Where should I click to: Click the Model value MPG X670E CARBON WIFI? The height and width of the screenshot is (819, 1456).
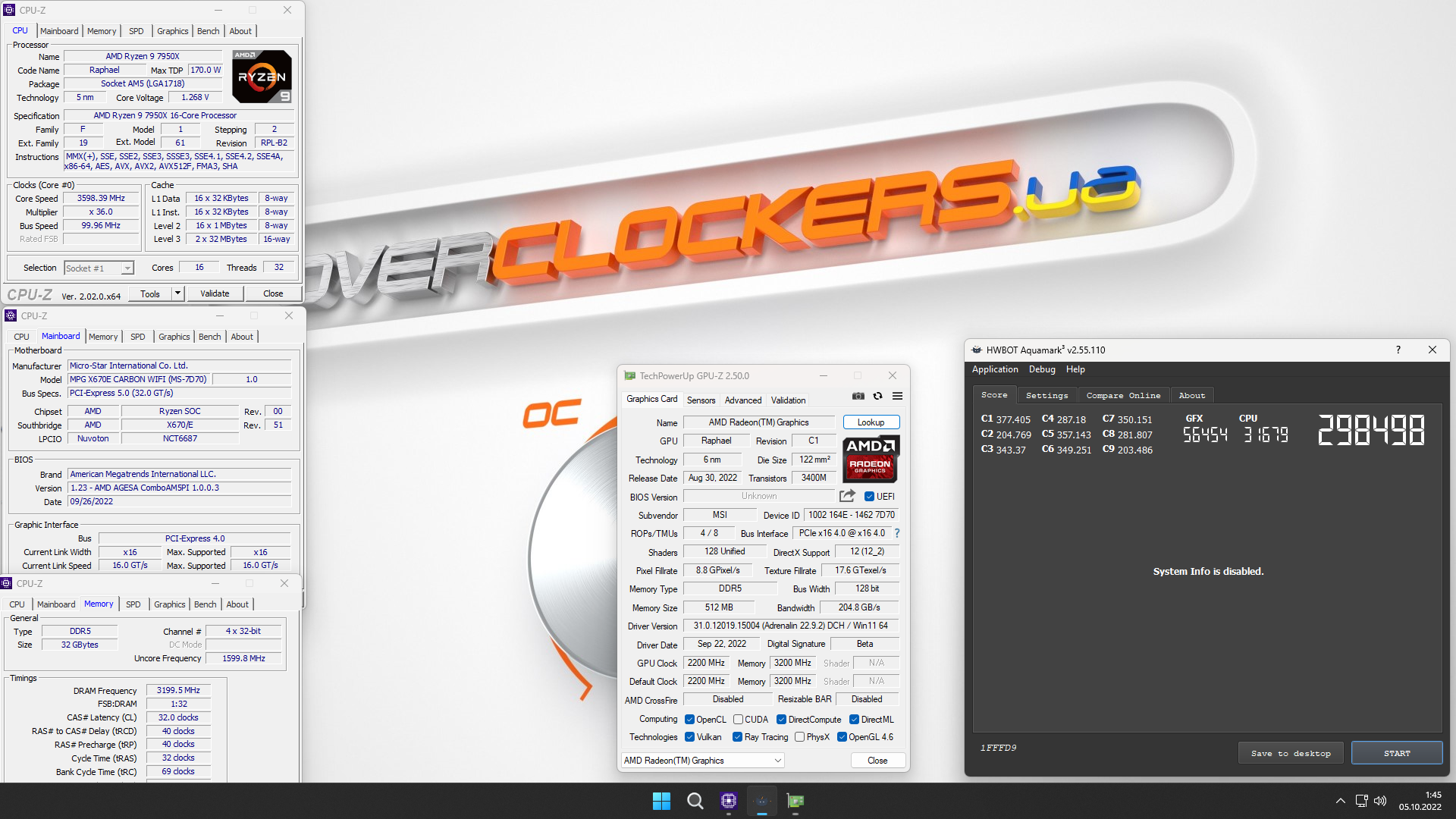pyautogui.click(x=138, y=379)
